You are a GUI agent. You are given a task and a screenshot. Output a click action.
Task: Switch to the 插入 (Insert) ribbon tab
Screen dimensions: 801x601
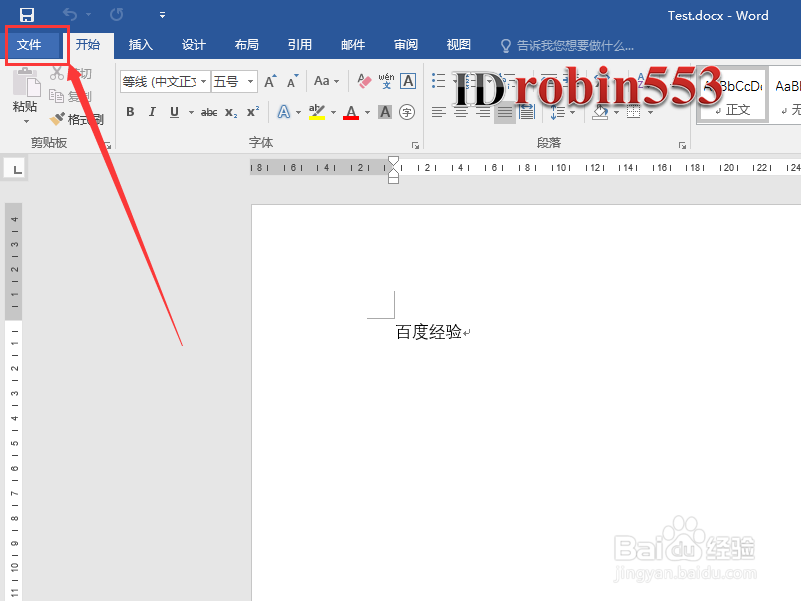pos(140,44)
